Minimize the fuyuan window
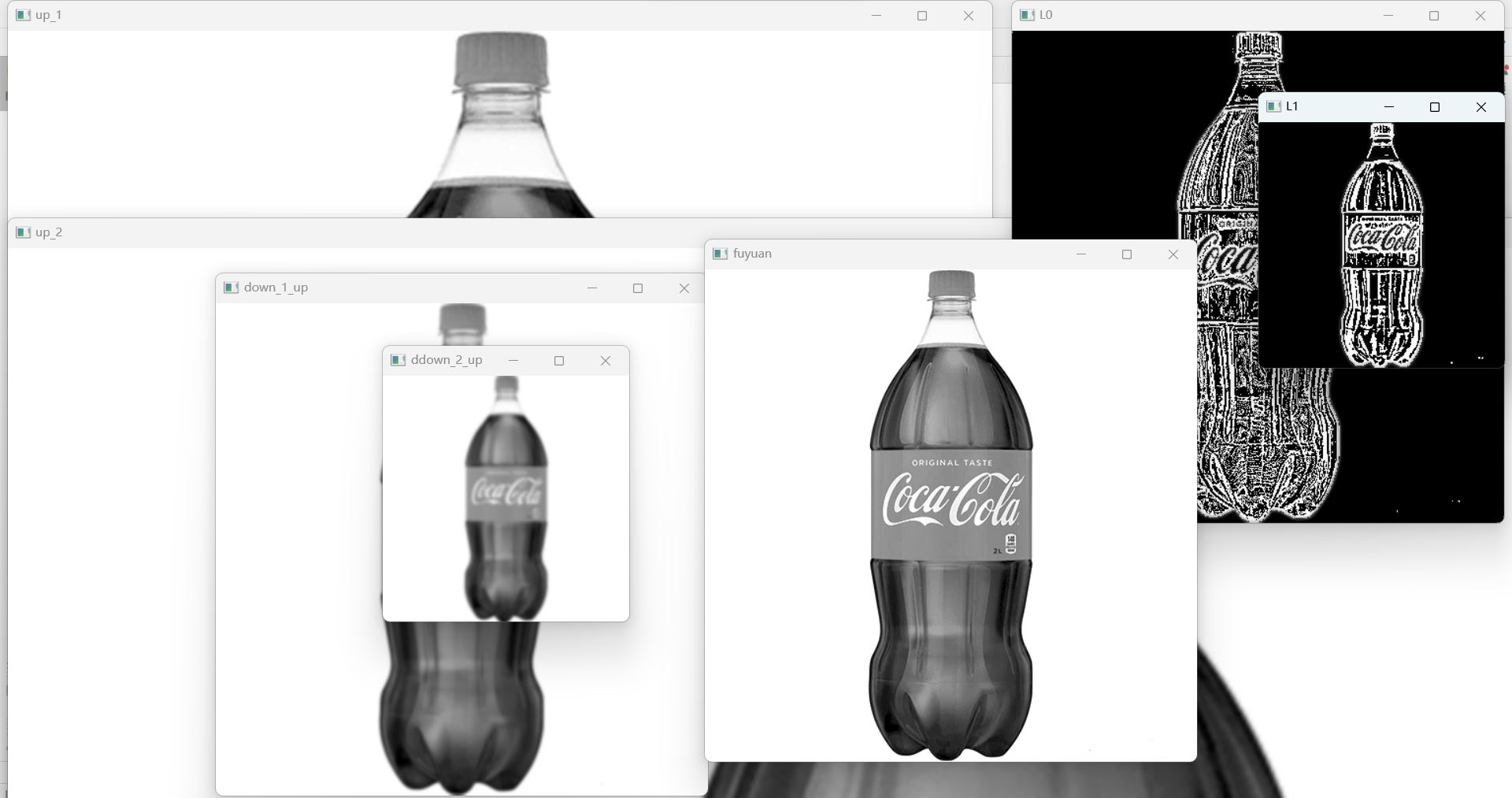Viewport: 1512px width, 798px height. (x=1081, y=254)
